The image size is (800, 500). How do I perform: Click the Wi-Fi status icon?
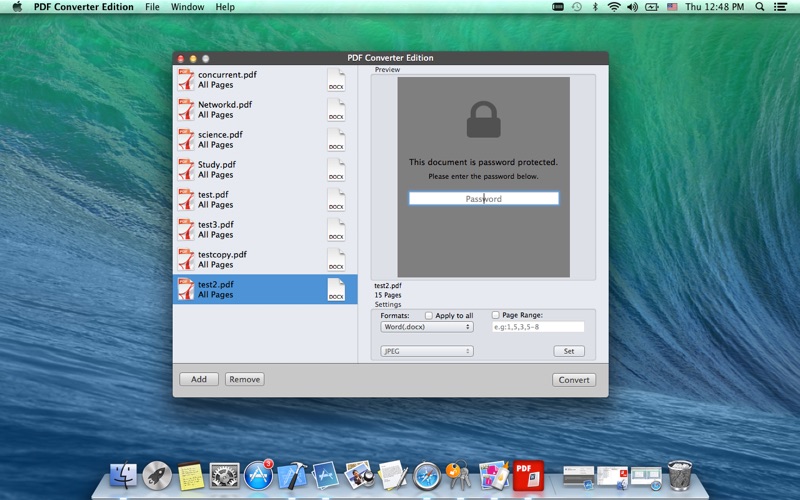coord(614,7)
